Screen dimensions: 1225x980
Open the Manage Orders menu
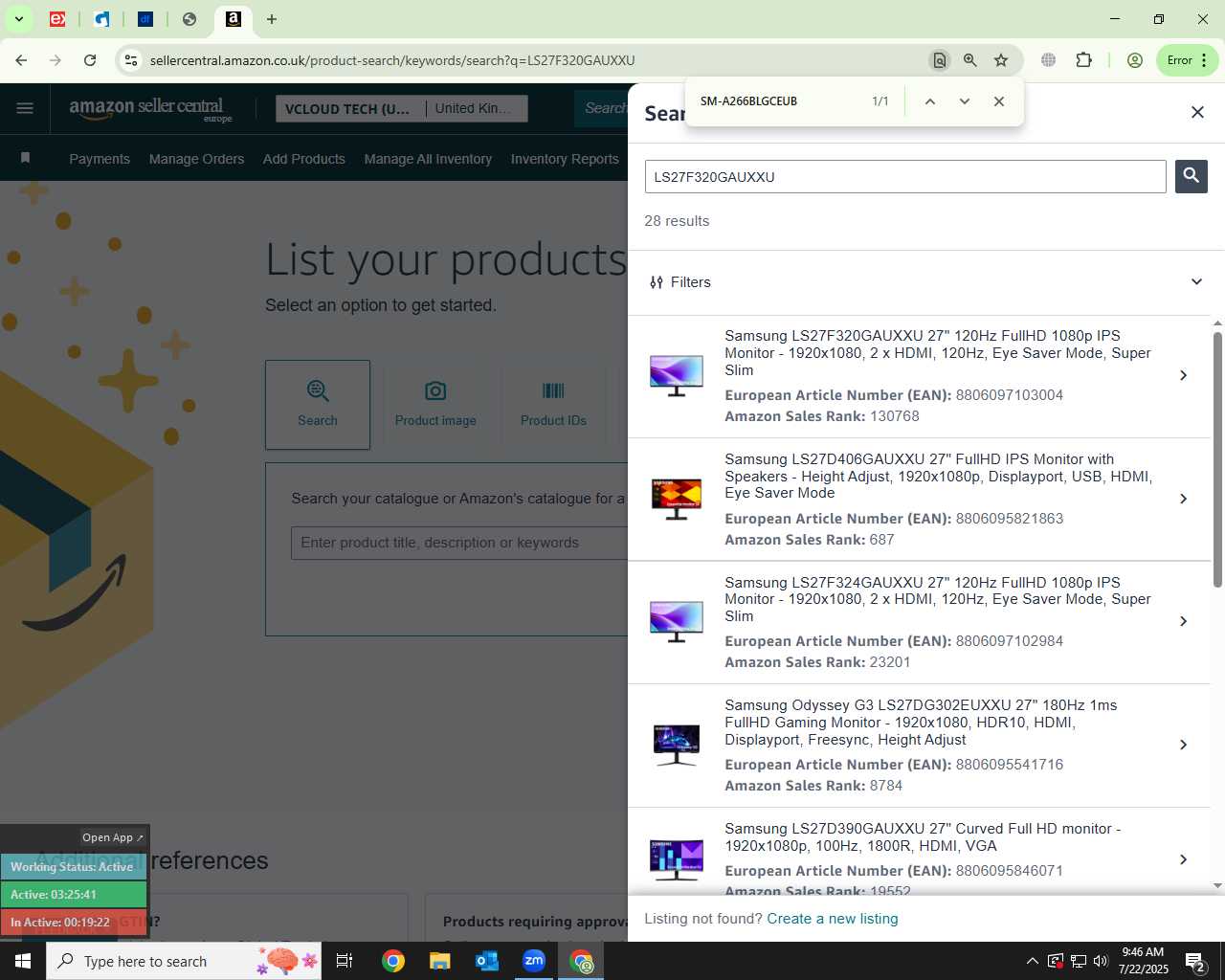pyautogui.click(x=196, y=159)
